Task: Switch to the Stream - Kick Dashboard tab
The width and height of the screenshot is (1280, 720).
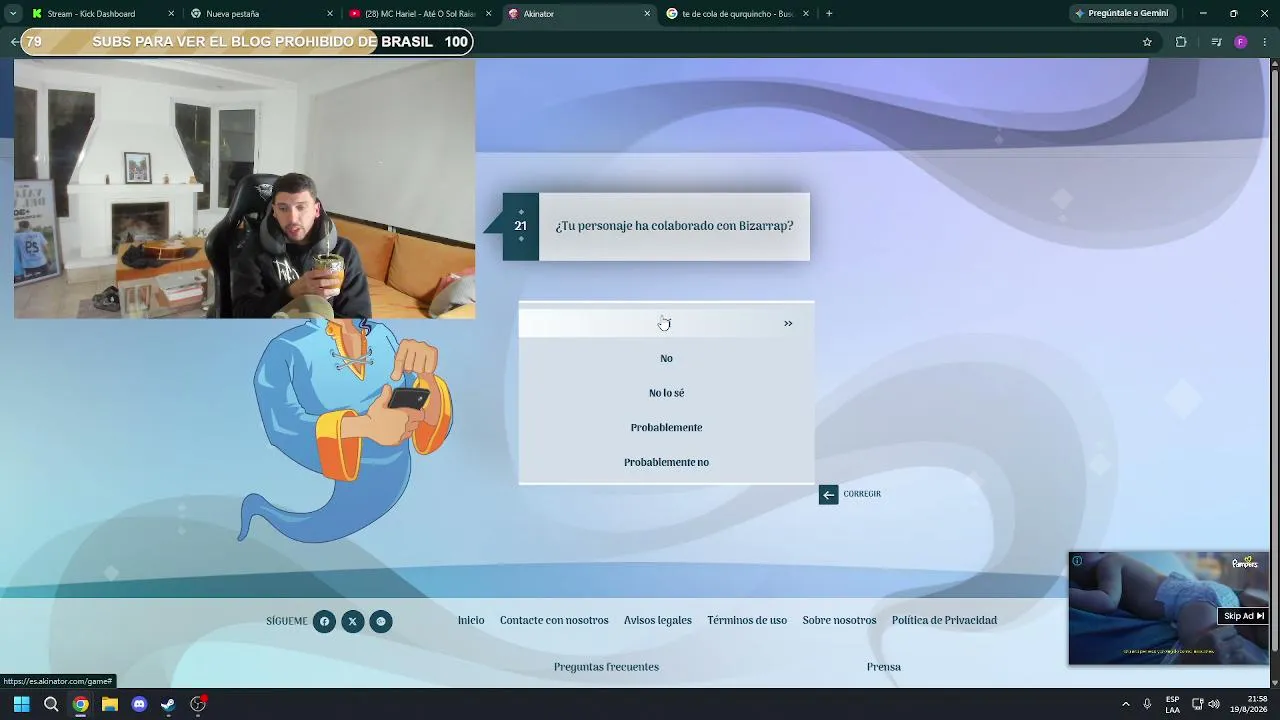Action: coord(103,14)
